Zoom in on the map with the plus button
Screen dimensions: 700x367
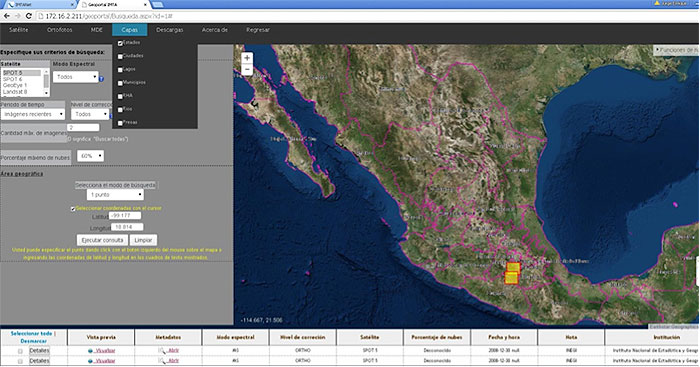coord(247,58)
